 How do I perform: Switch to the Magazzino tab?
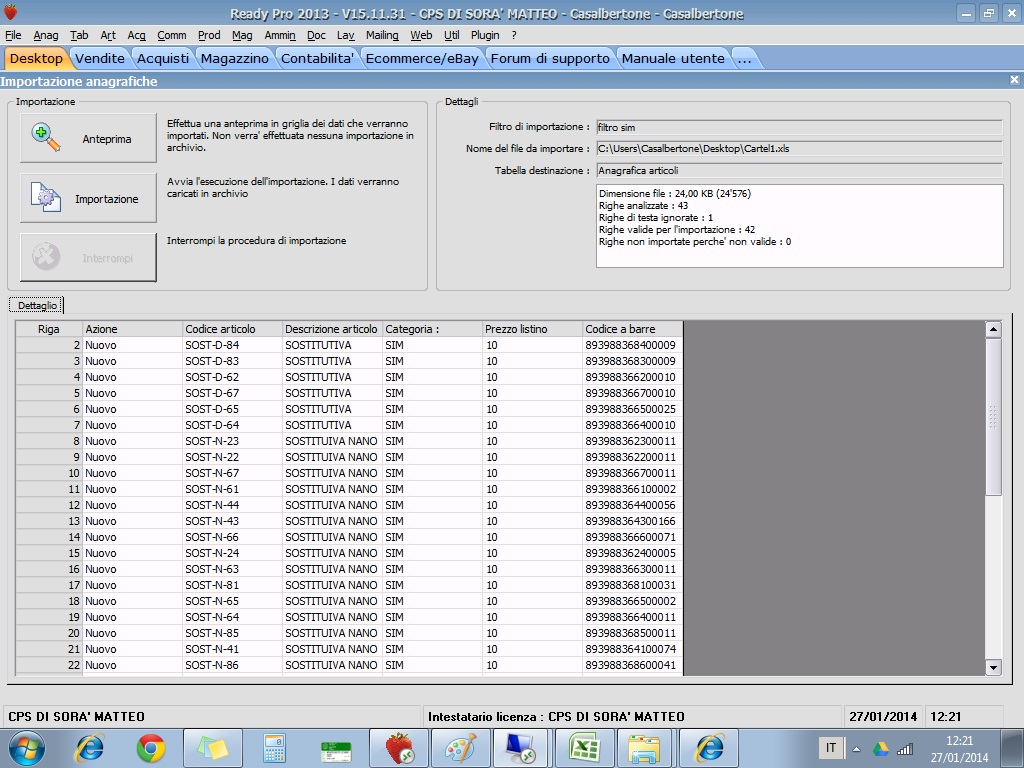click(x=234, y=58)
